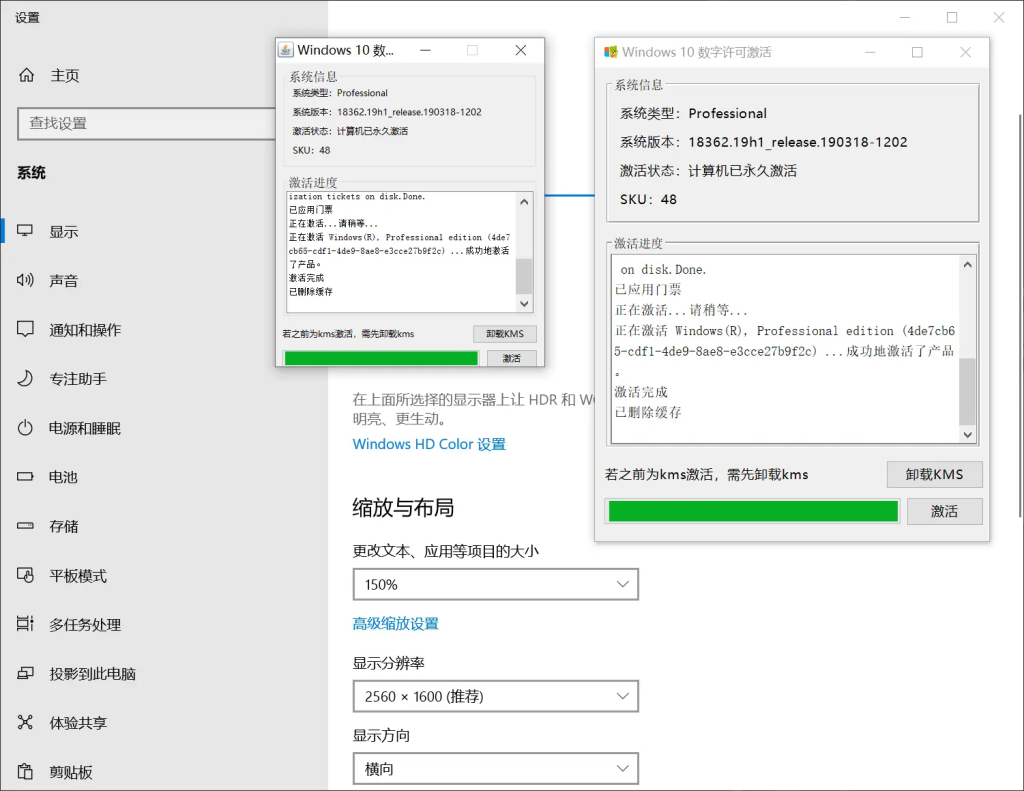Screen dimensions: 1024x791
Task: Click the Windows logo icon in large activation window
Action: 611,52
